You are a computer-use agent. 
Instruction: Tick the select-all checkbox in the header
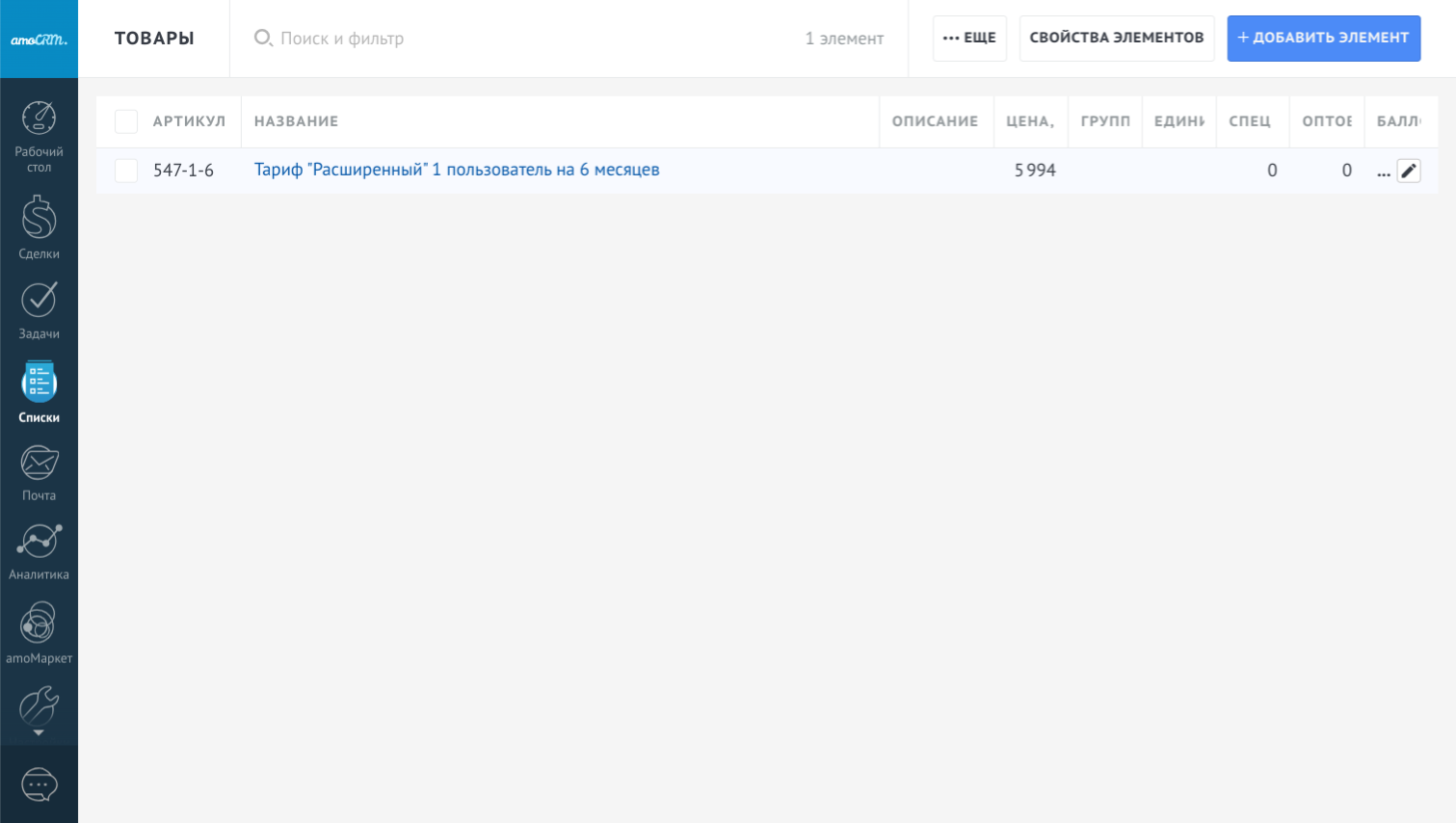(126, 121)
